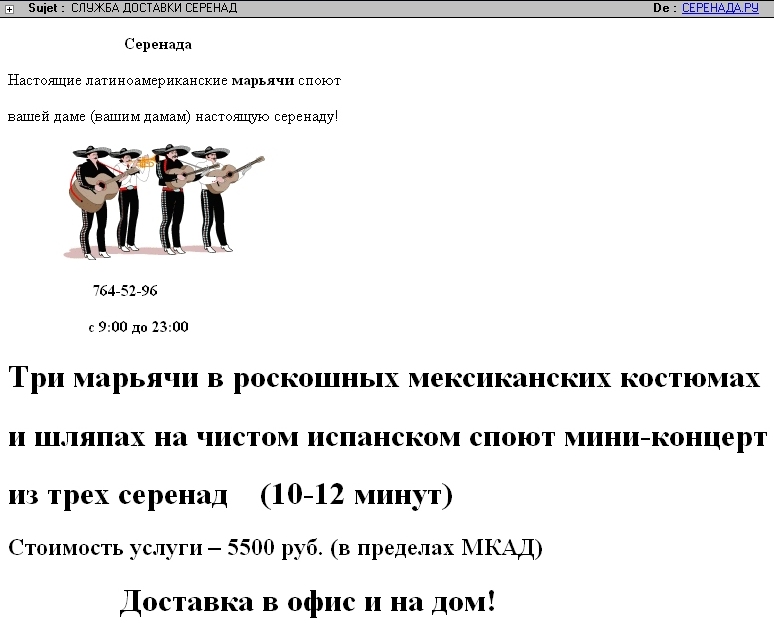Click the bold word марьячи in first line

(x=263, y=80)
